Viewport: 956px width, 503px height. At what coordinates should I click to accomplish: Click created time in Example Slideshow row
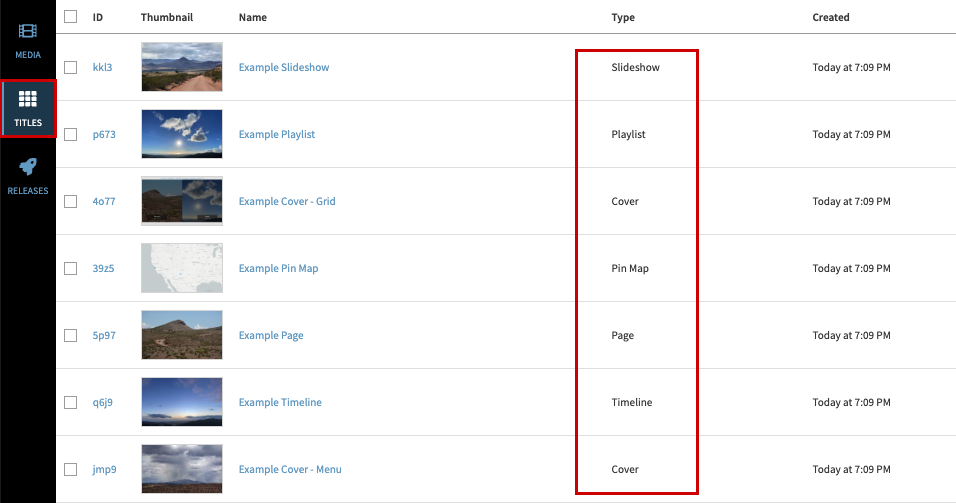tap(851, 67)
